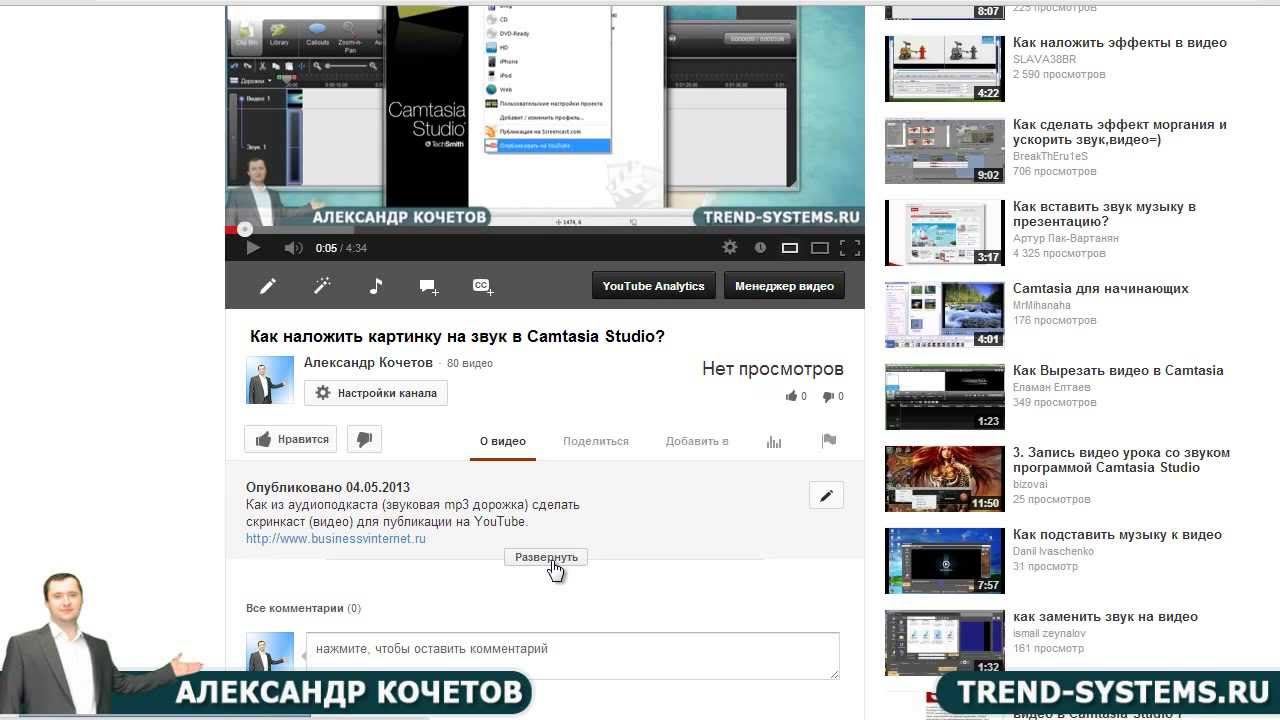Click the 1:23 duration thumbnail
This screenshot has height=720, width=1280.
pos(945,396)
